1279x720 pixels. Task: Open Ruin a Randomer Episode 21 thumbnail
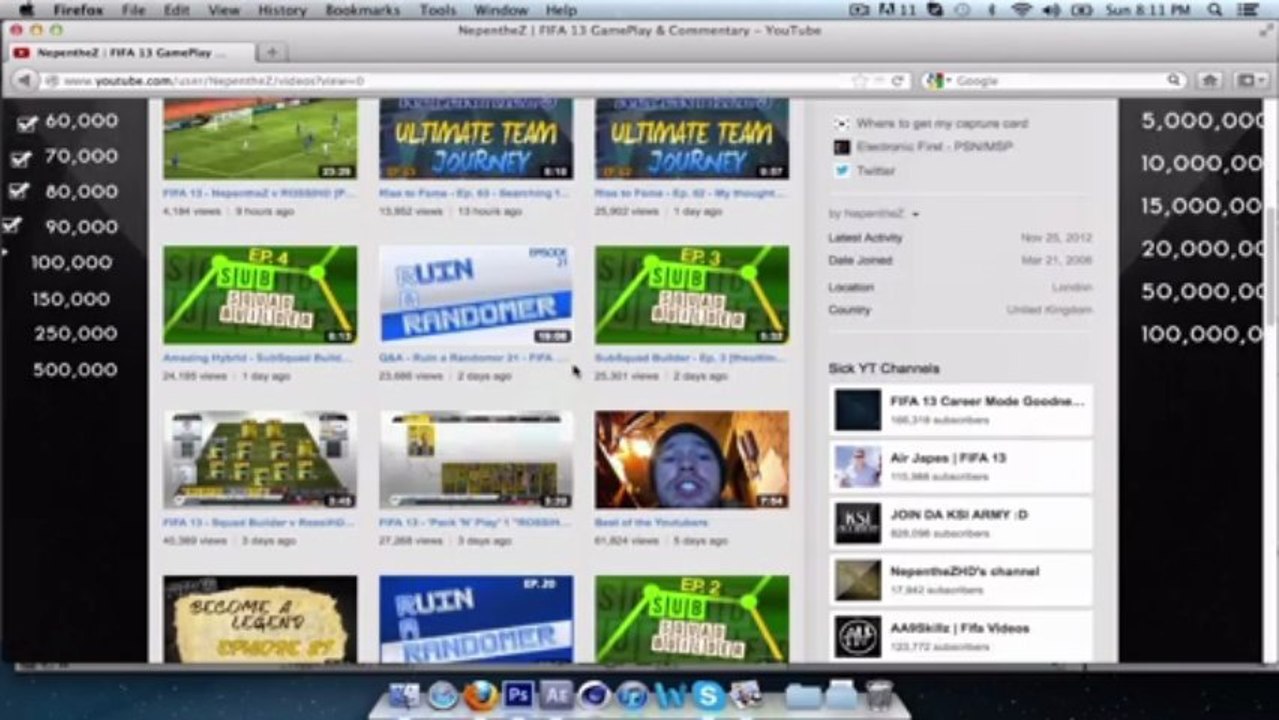[476, 295]
